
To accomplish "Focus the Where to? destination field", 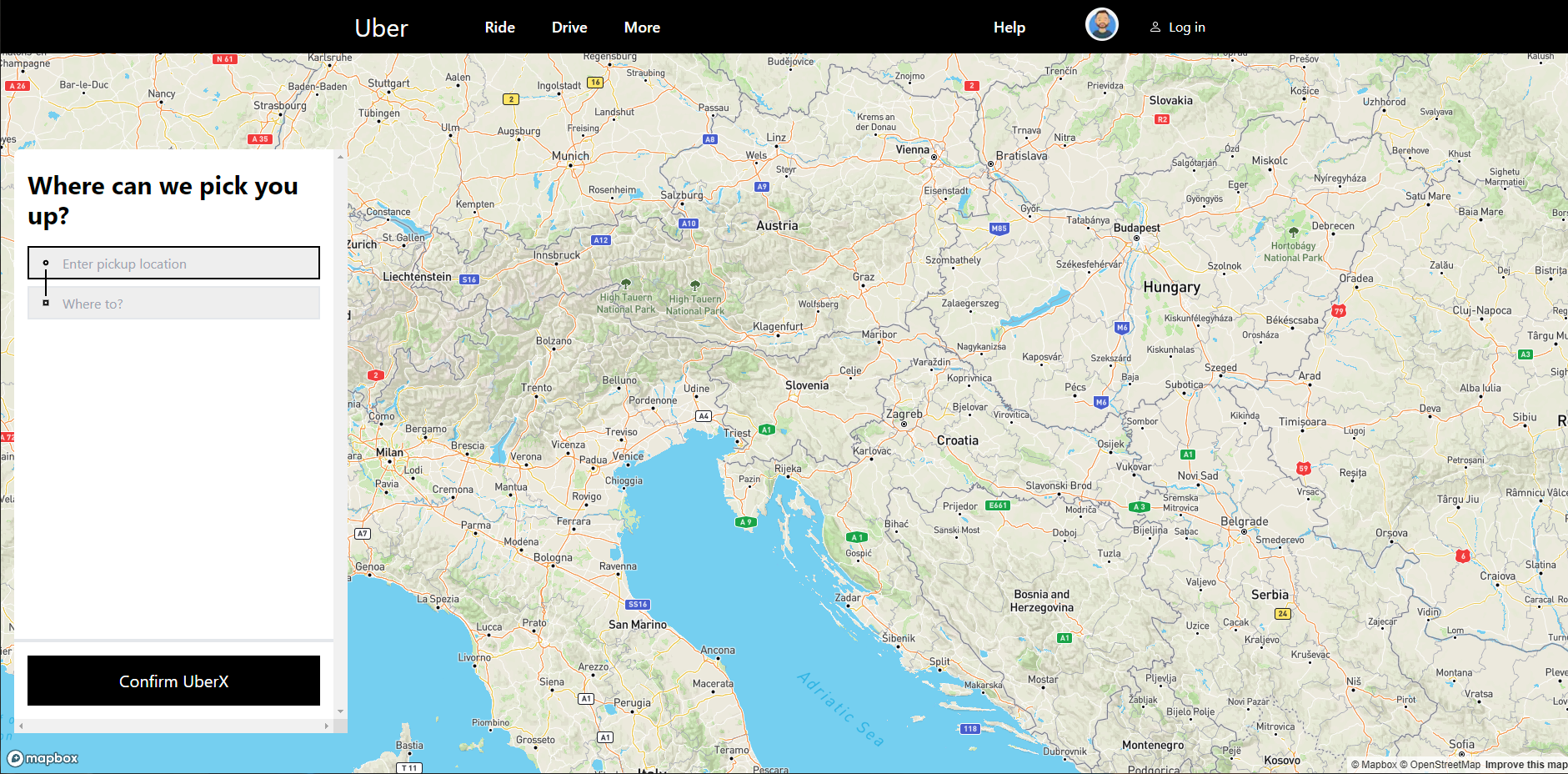I will coord(173,303).
